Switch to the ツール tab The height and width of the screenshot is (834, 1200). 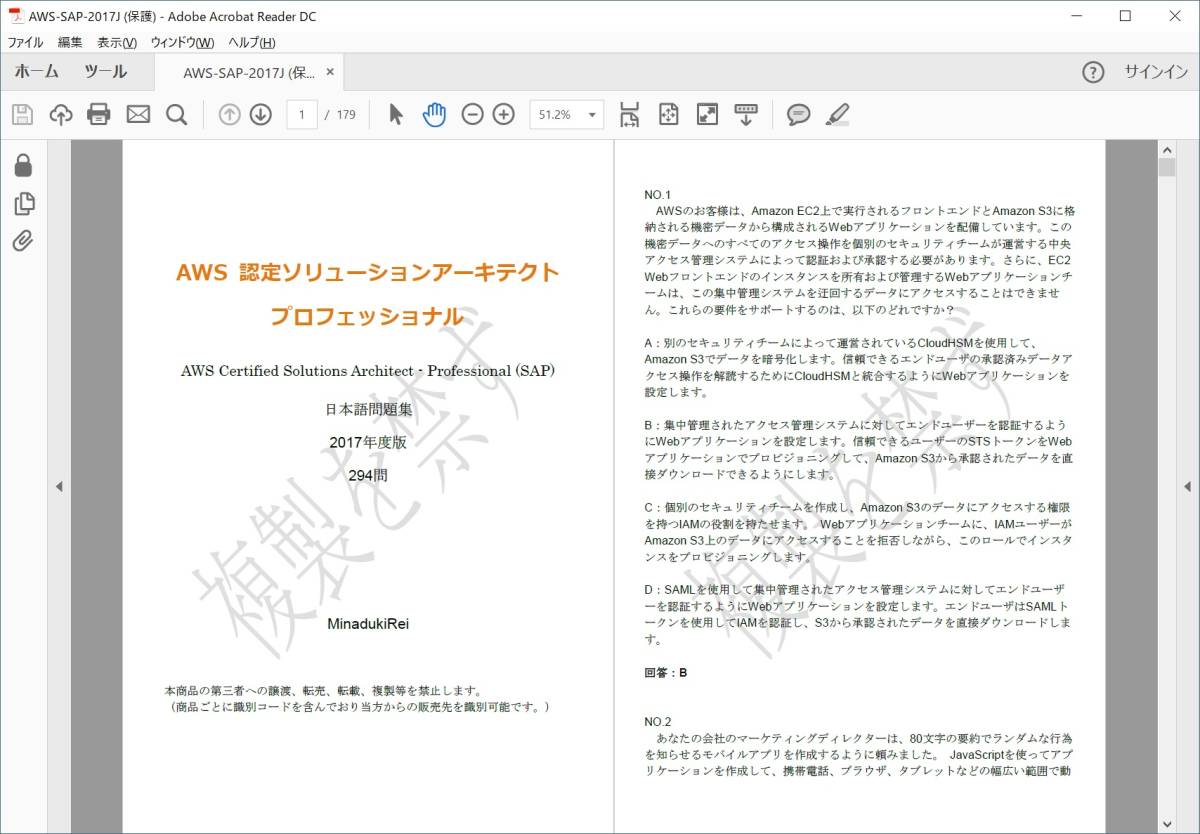click(x=105, y=72)
